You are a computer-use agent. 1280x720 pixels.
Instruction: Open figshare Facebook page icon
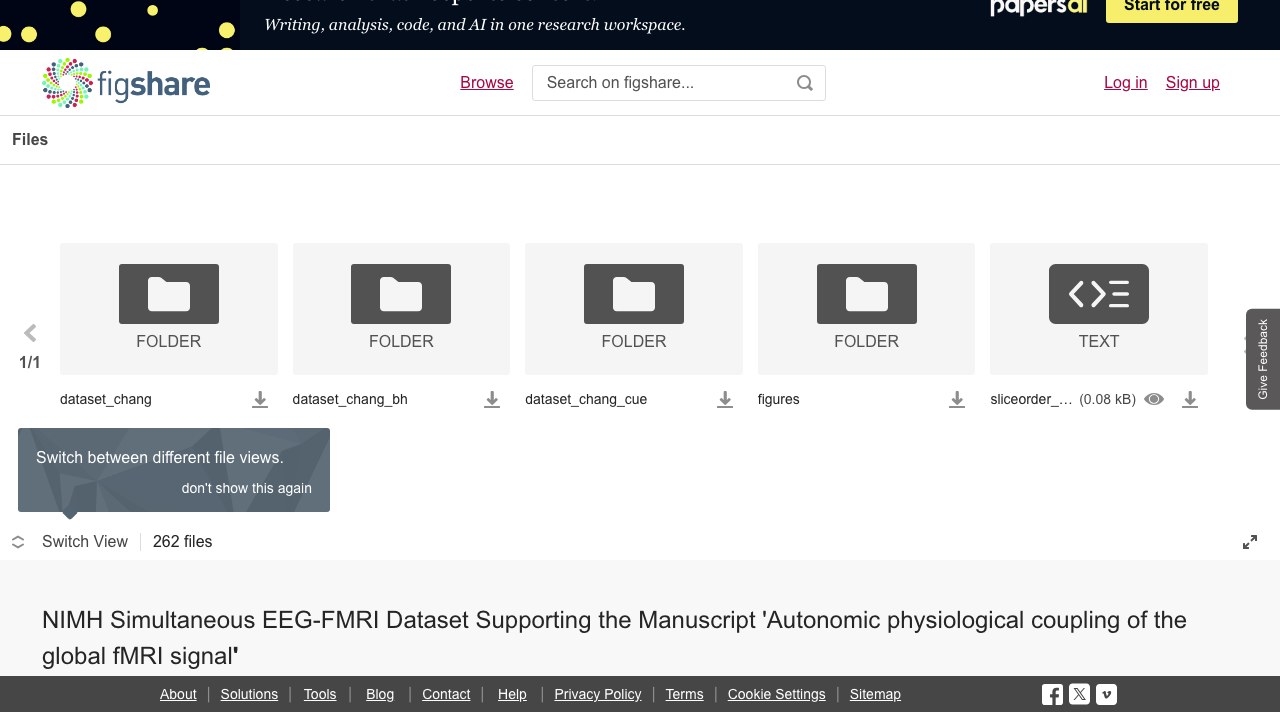coord(1052,694)
